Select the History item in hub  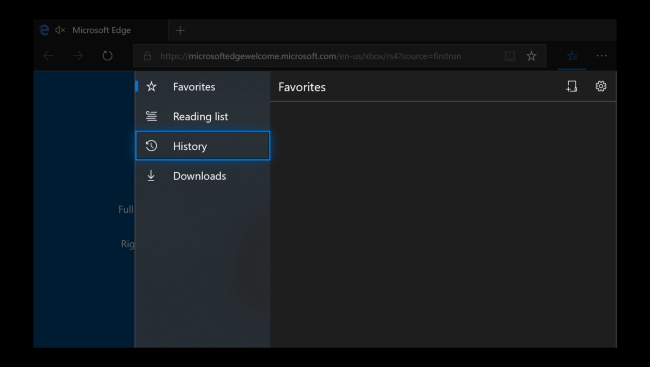click(202, 146)
